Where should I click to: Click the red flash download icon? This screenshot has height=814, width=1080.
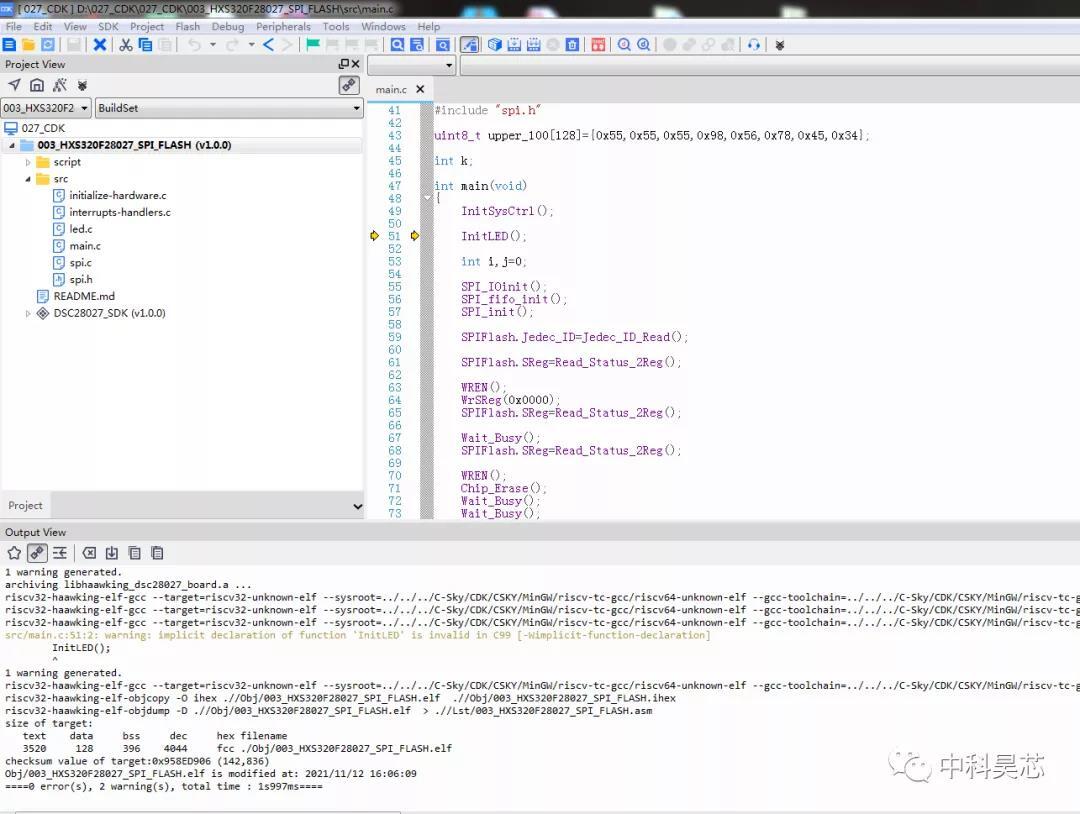(x=598, y=45)
